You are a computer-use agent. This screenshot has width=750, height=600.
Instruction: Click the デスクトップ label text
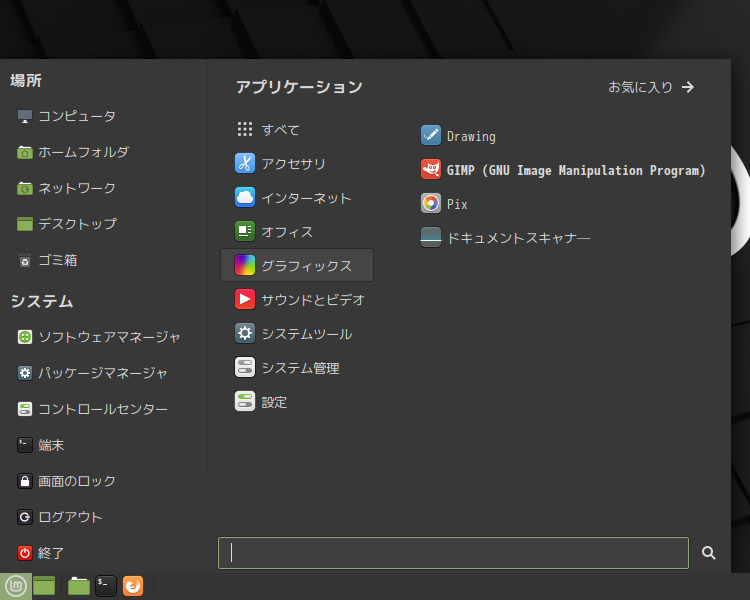click(77, 224)
